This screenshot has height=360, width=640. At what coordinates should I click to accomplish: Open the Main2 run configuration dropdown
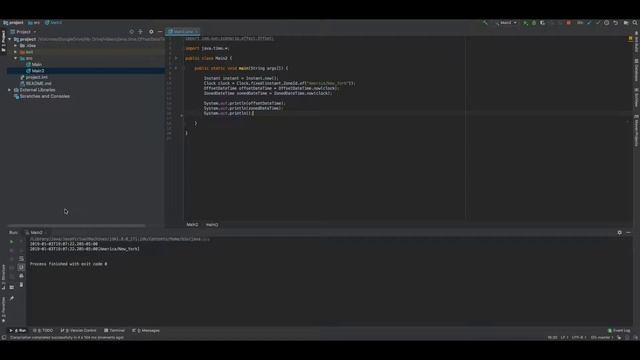[x=506, y=23]
